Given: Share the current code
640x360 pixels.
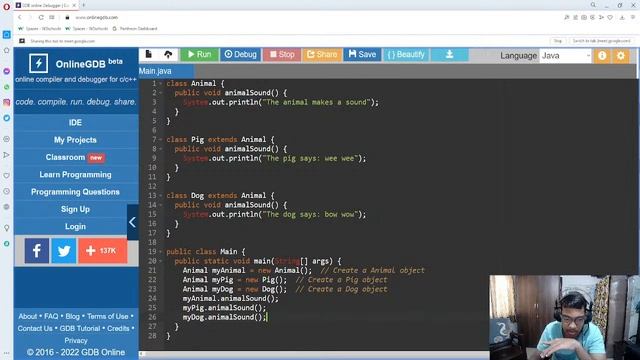Looking at the screenshot, I should 322,54.
